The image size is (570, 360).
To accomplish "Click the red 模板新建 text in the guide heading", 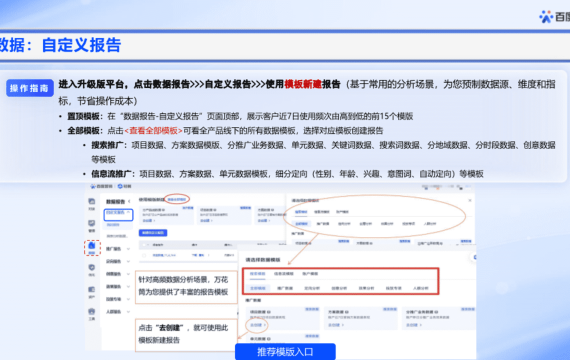I will tap(303, 84).
